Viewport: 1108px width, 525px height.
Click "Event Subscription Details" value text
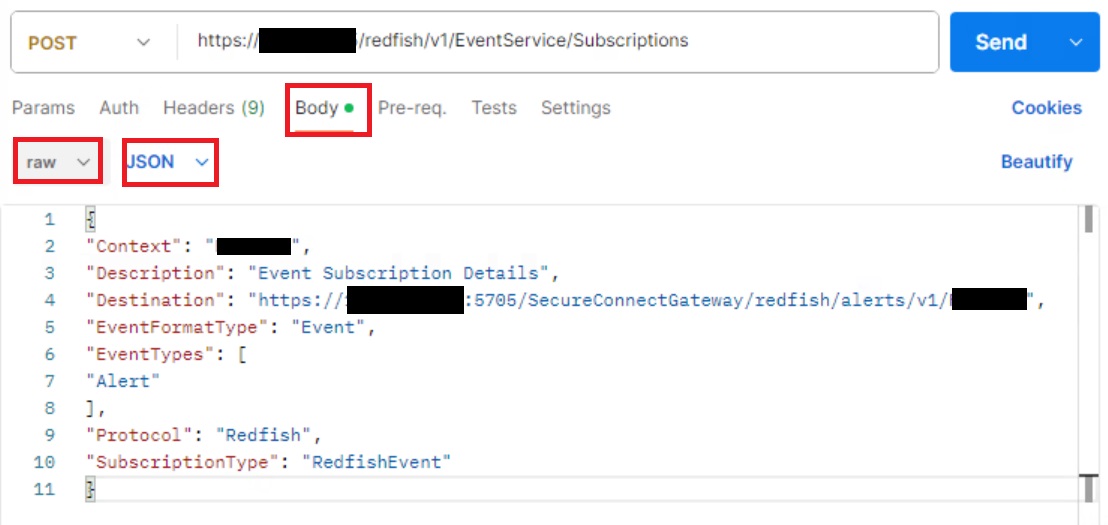tap(397, 273)
